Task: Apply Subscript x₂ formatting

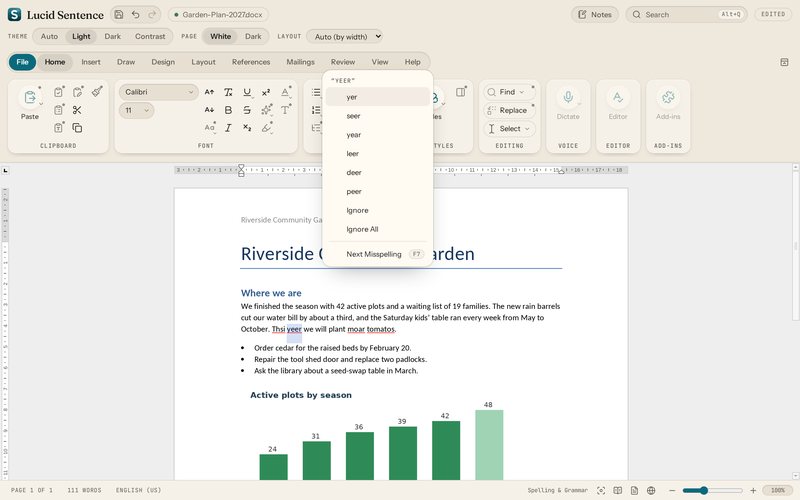Action: (247, 128)
